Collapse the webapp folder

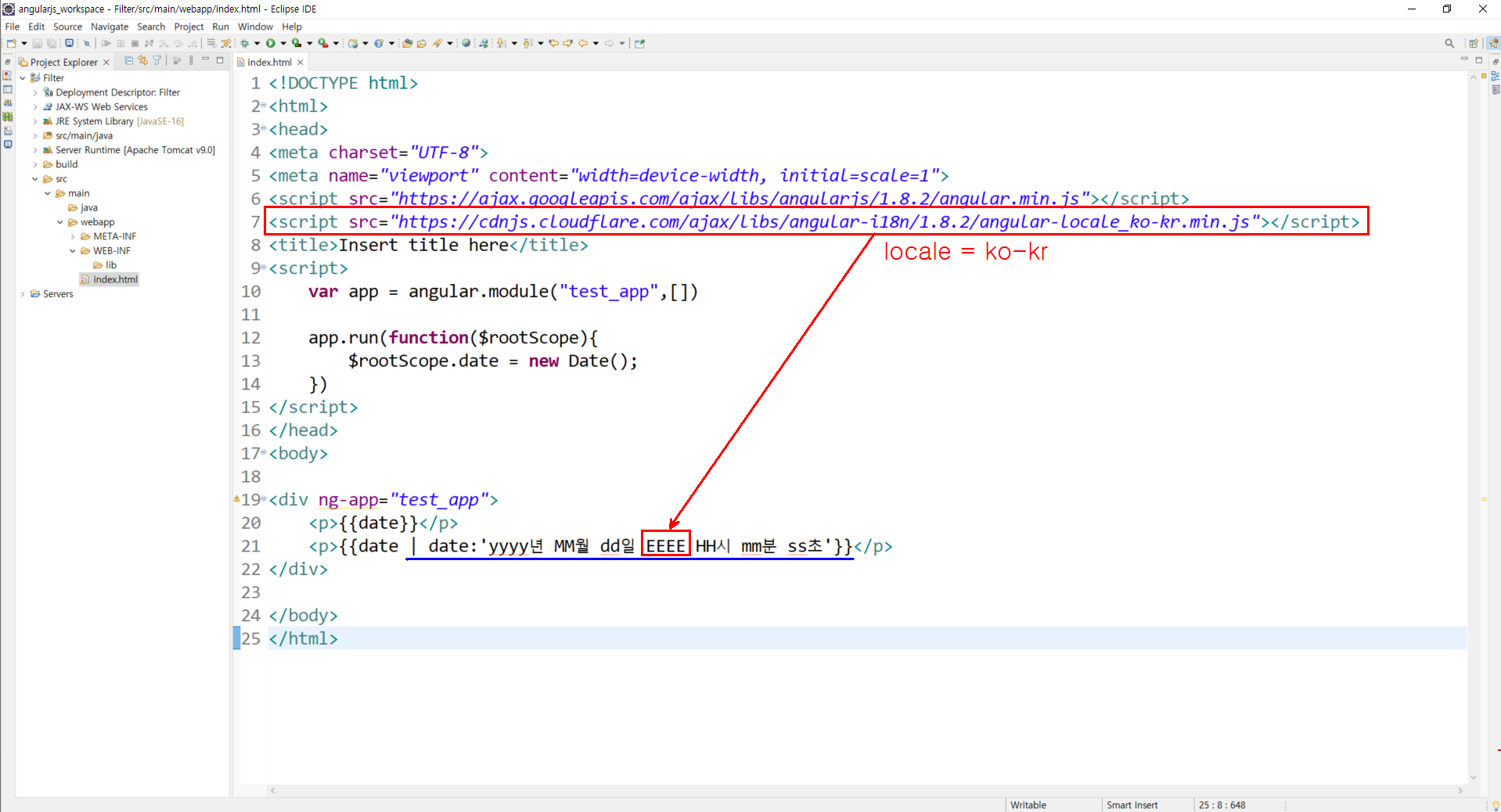tap(60, 222)
